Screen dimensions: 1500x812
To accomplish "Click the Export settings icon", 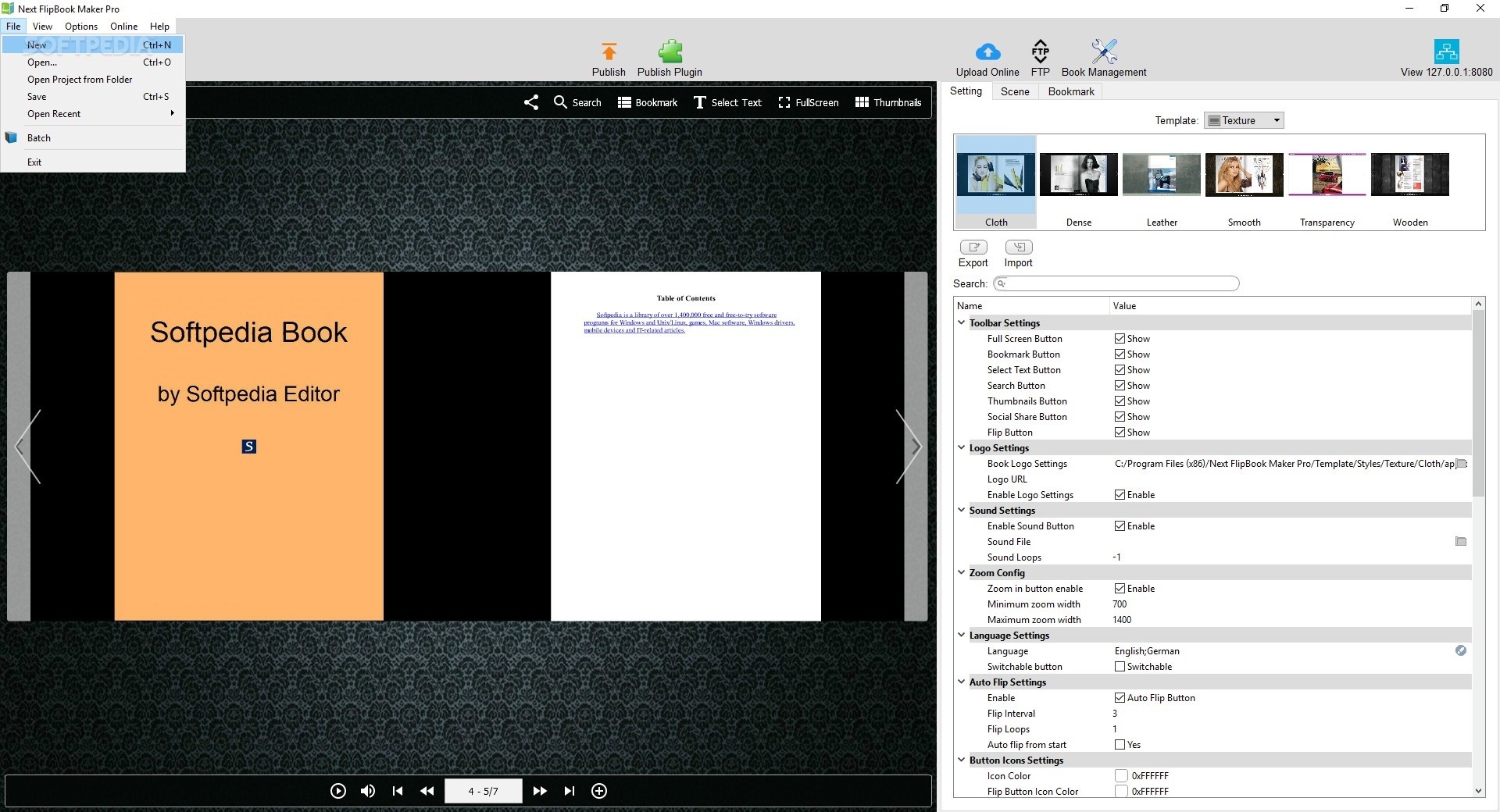I will [973, 247].
